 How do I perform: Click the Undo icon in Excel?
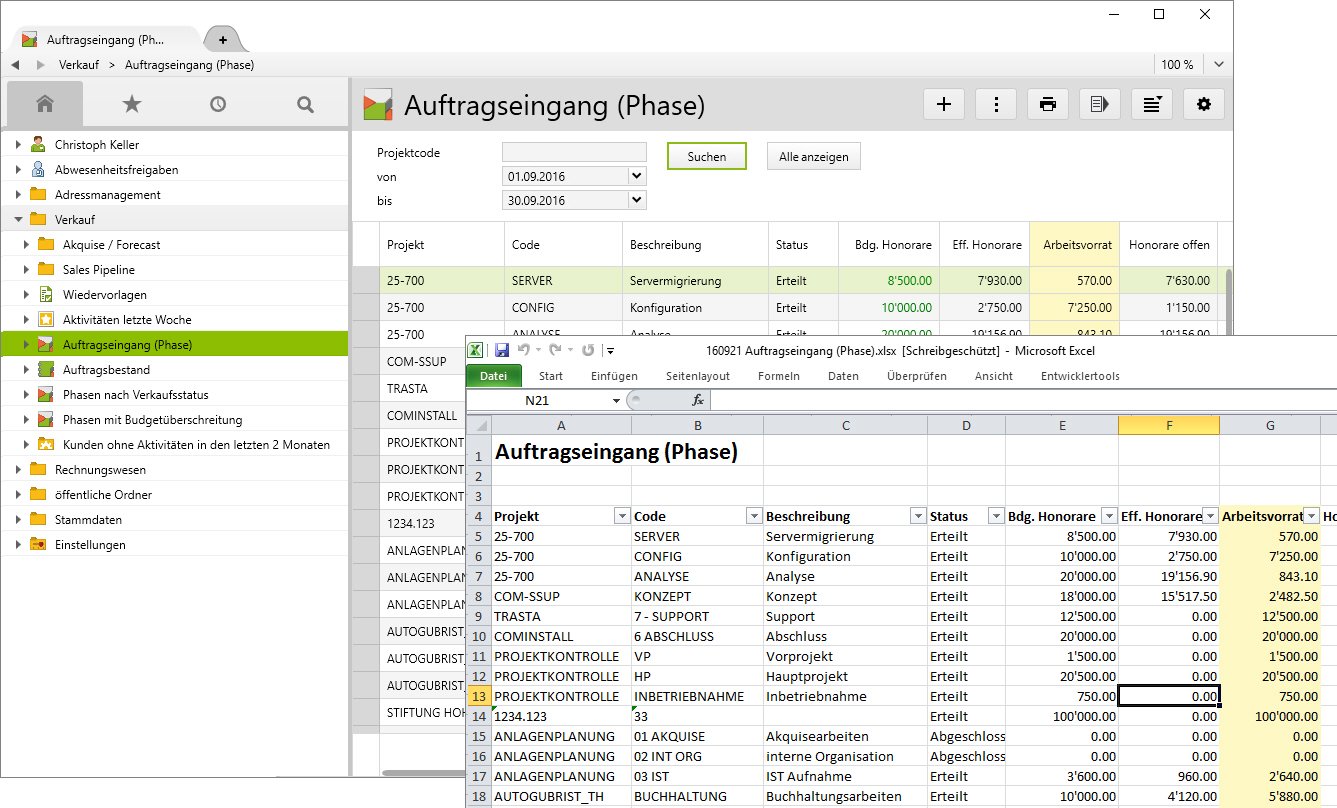point(525,349)
